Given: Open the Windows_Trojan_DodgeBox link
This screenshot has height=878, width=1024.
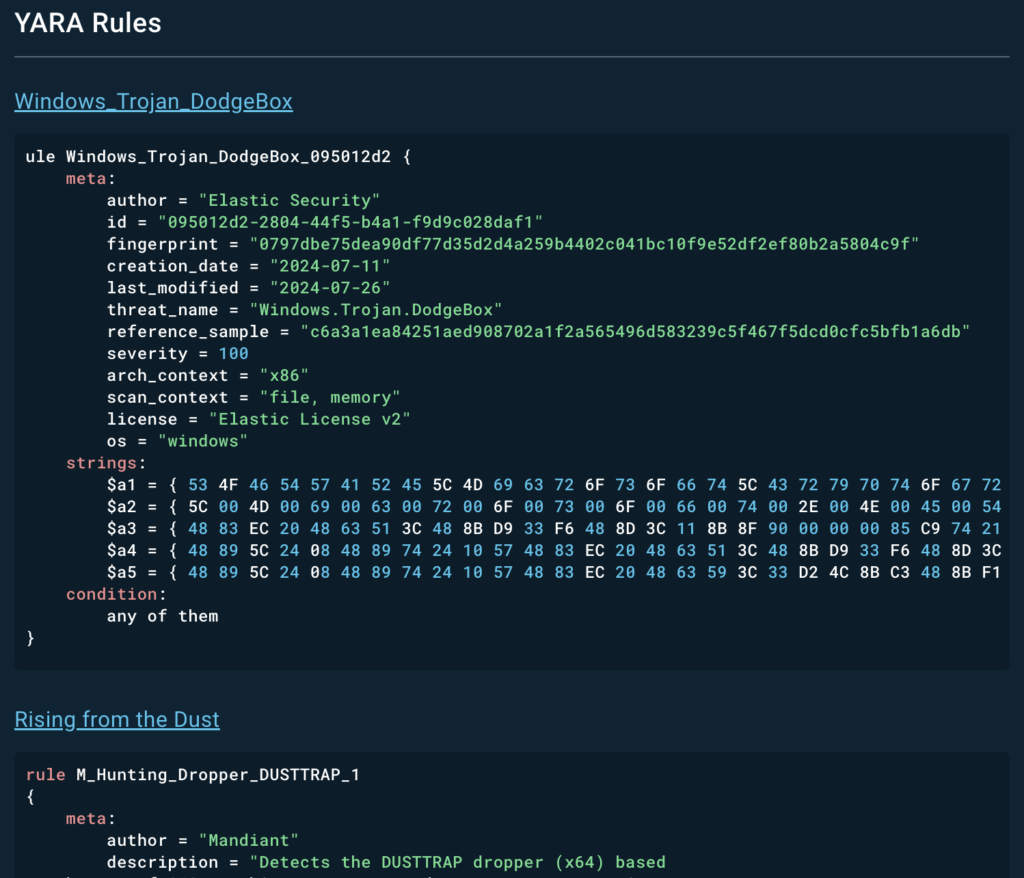Looking at the screenshot, I should coord(153,101).
